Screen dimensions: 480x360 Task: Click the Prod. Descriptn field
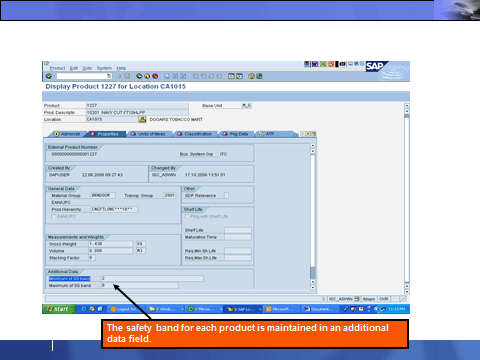[137, 113]
